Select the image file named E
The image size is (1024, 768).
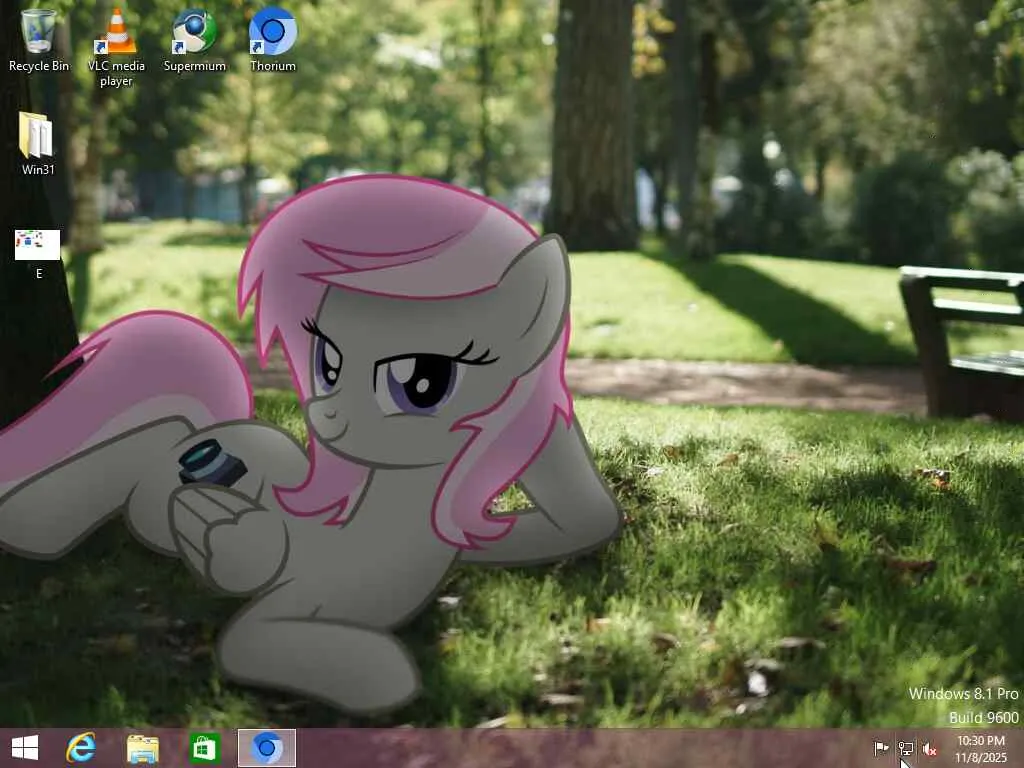[38, 254]
